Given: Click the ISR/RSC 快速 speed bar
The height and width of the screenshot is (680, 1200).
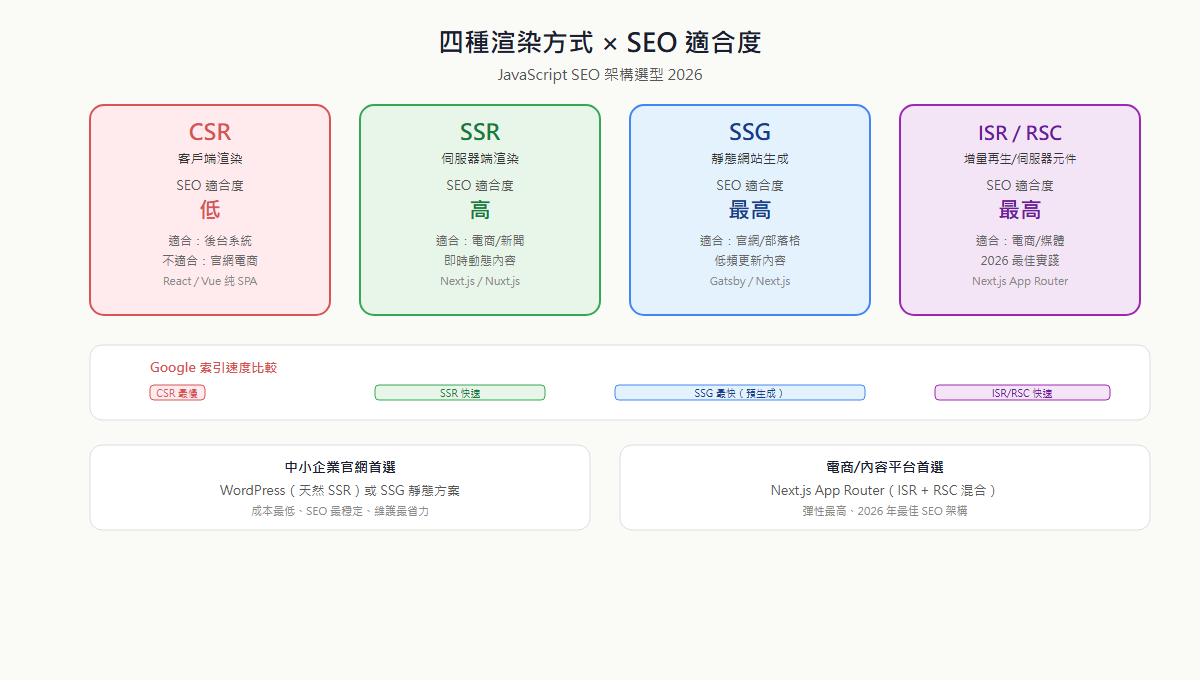Looking at the screenshot, I should (1022, 393).
